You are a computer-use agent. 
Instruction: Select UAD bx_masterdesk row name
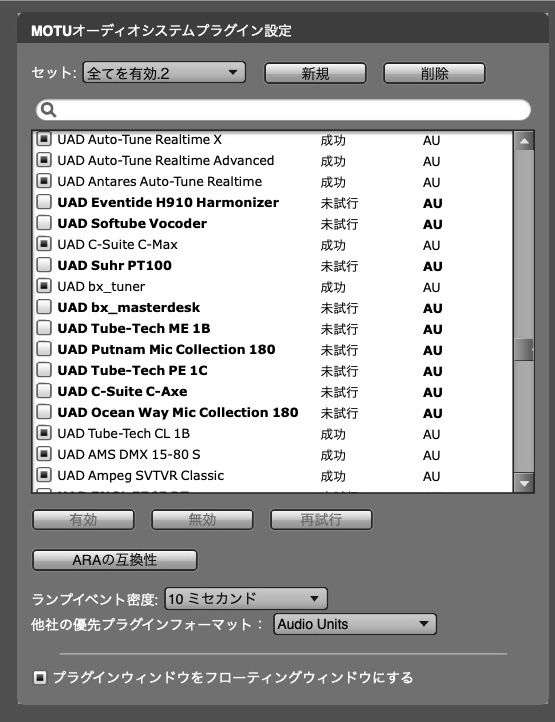coord(129,307)
